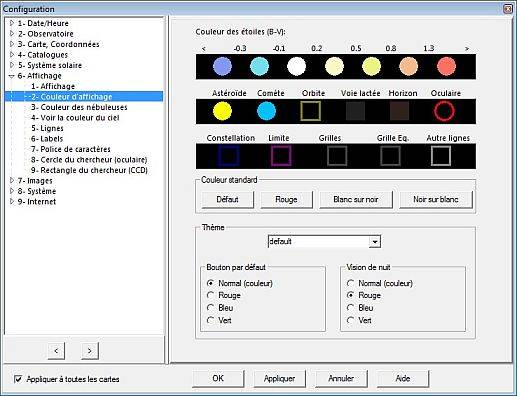Apply the Défaut standard colors
517x396 pixels.
coord(227,200)
